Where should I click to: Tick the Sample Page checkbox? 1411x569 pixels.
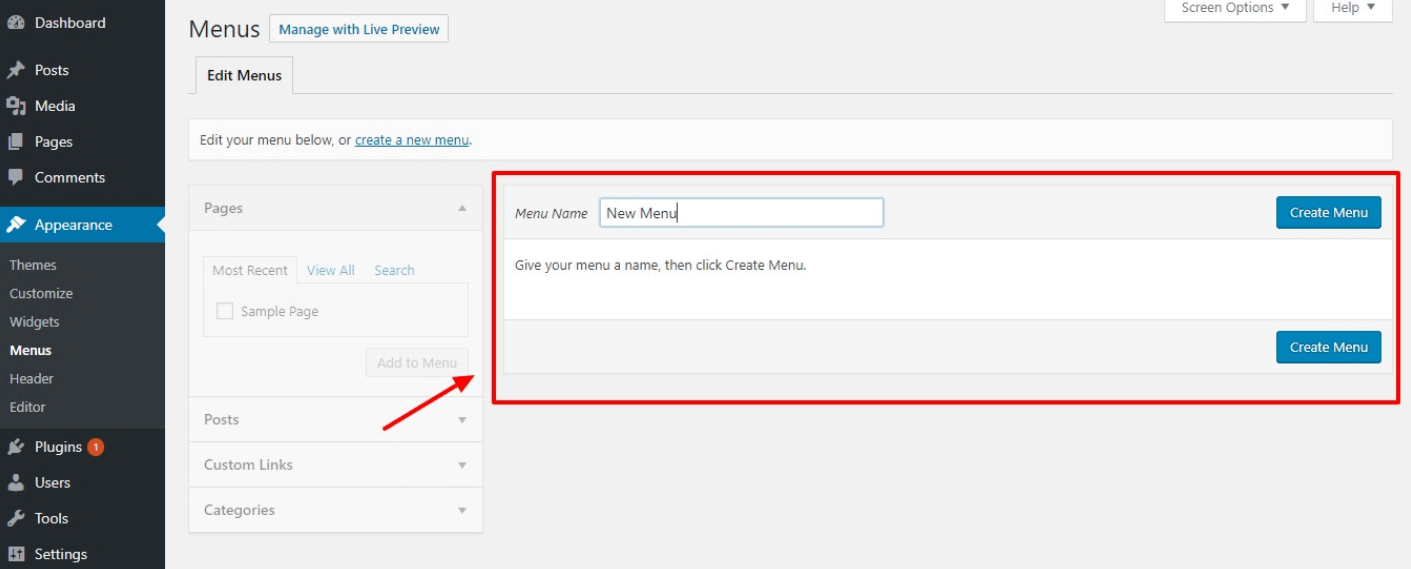(225, 311)
